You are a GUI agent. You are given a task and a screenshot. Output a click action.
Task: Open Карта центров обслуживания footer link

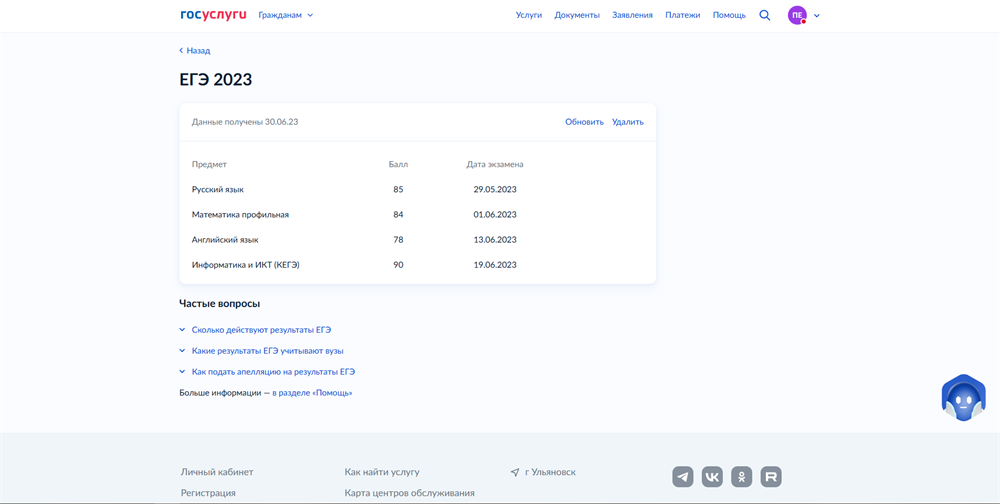tap(409, 493)
